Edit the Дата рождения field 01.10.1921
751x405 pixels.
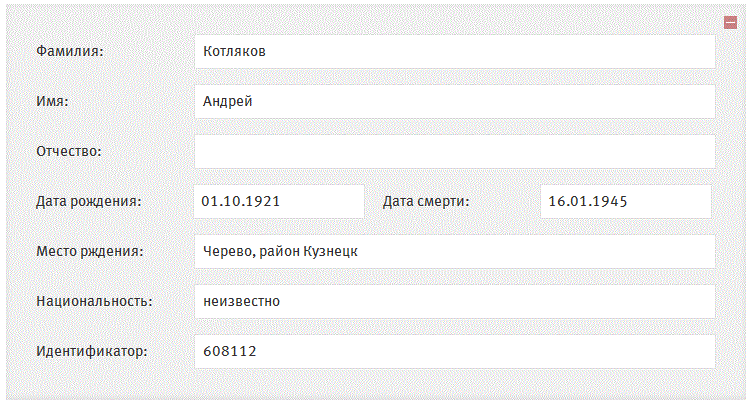click(x=279, y=202)
